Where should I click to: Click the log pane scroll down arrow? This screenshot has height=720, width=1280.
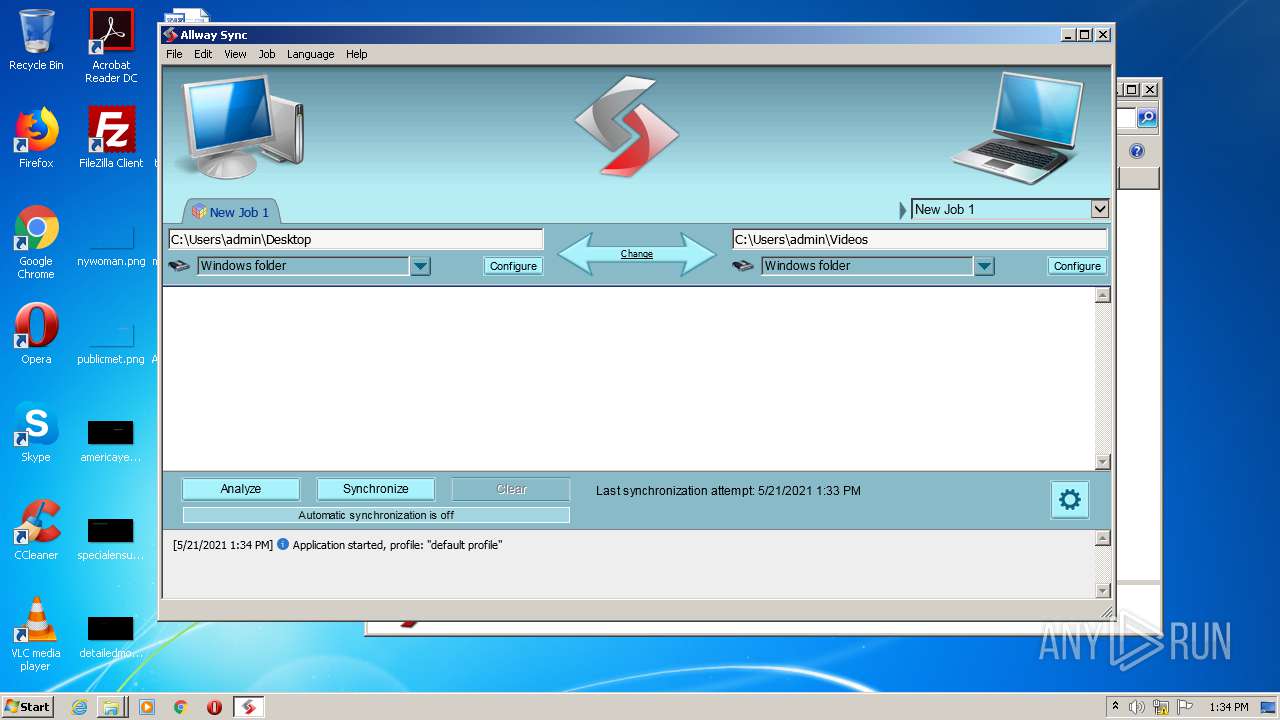pyautogui.click(x=1103, y=591)
